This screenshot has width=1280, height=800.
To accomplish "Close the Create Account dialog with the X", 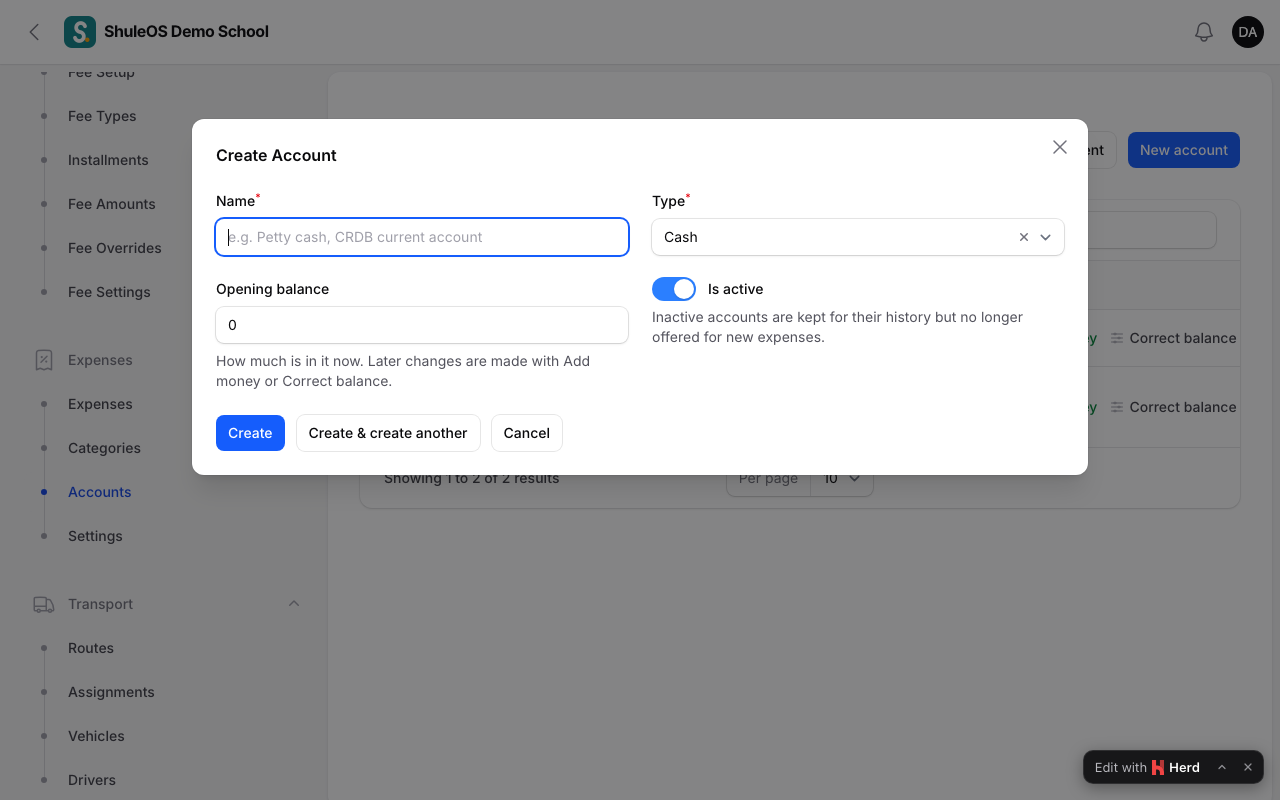I will pyautogui.click(x=1060, y=147).
